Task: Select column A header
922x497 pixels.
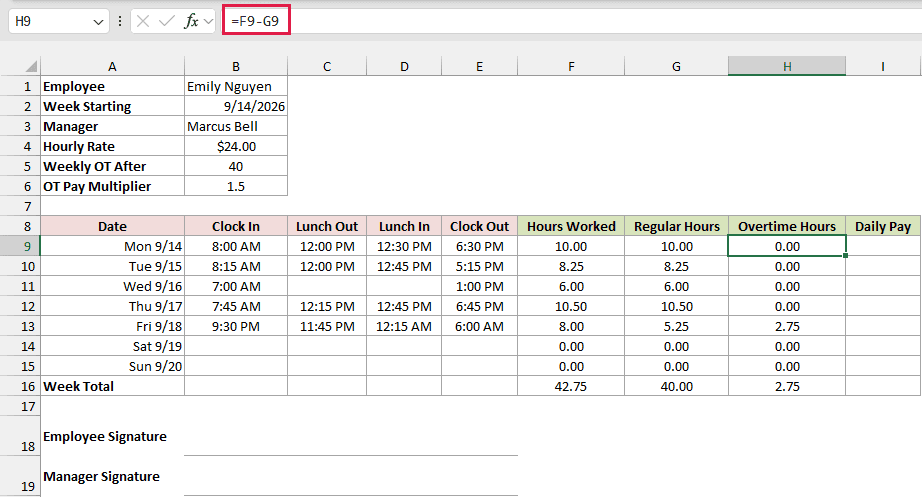Action: (112, 66)
